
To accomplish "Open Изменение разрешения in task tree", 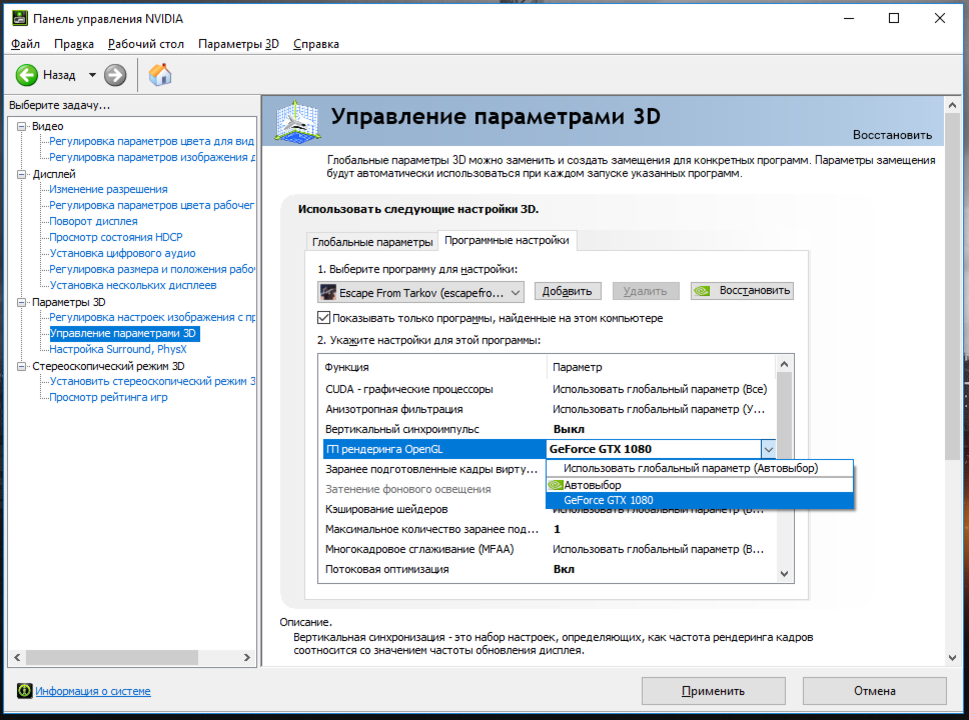I will [108, 189].
